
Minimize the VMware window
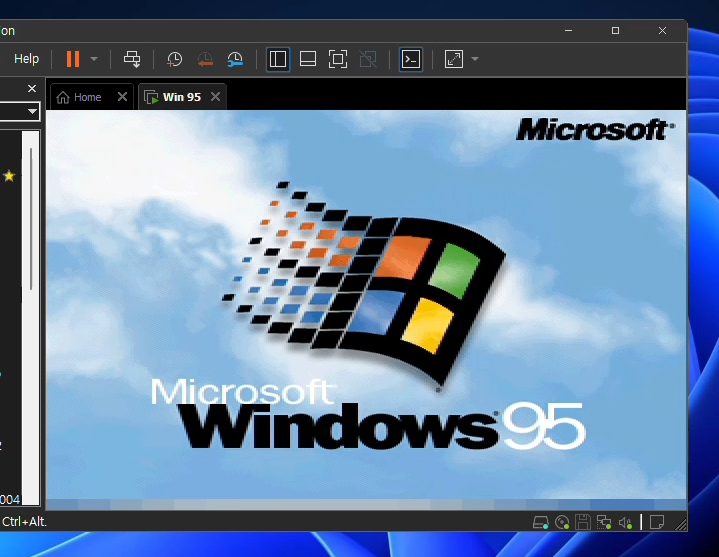[569, 31]
